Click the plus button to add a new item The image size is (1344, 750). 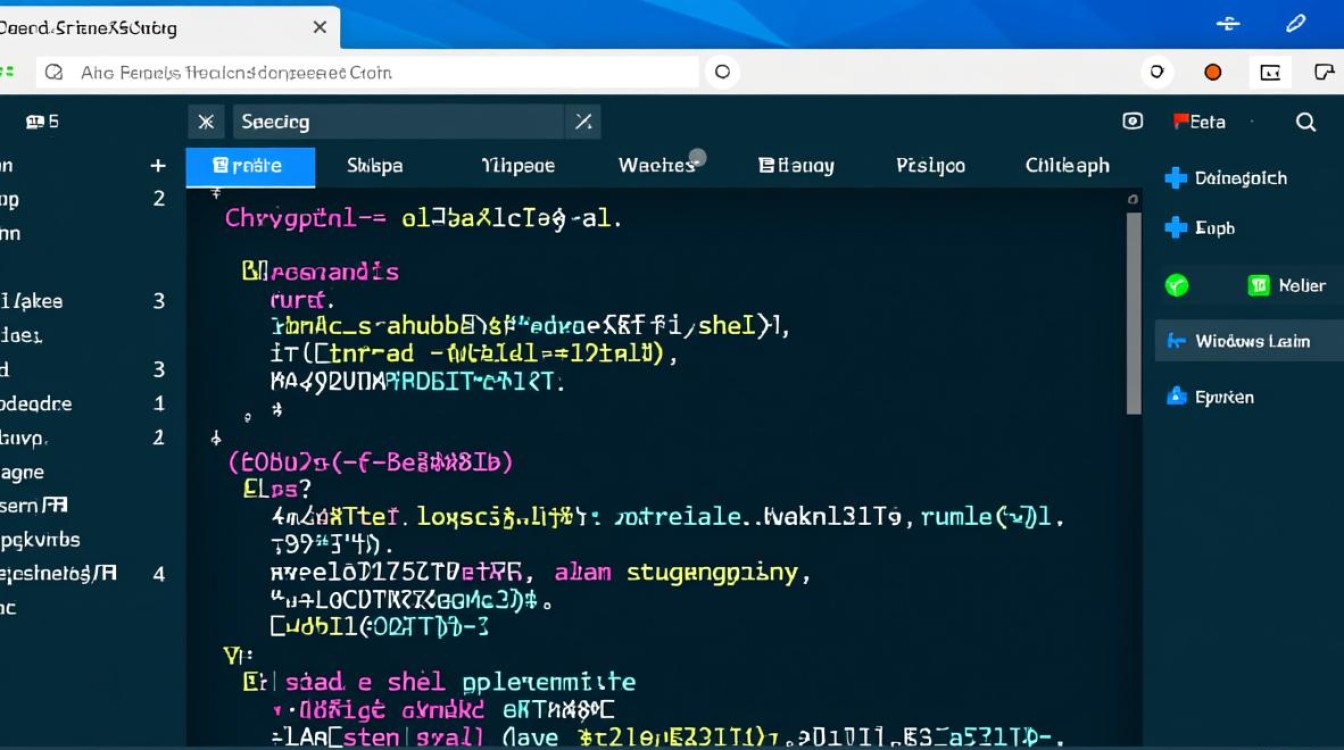point(158,165)
